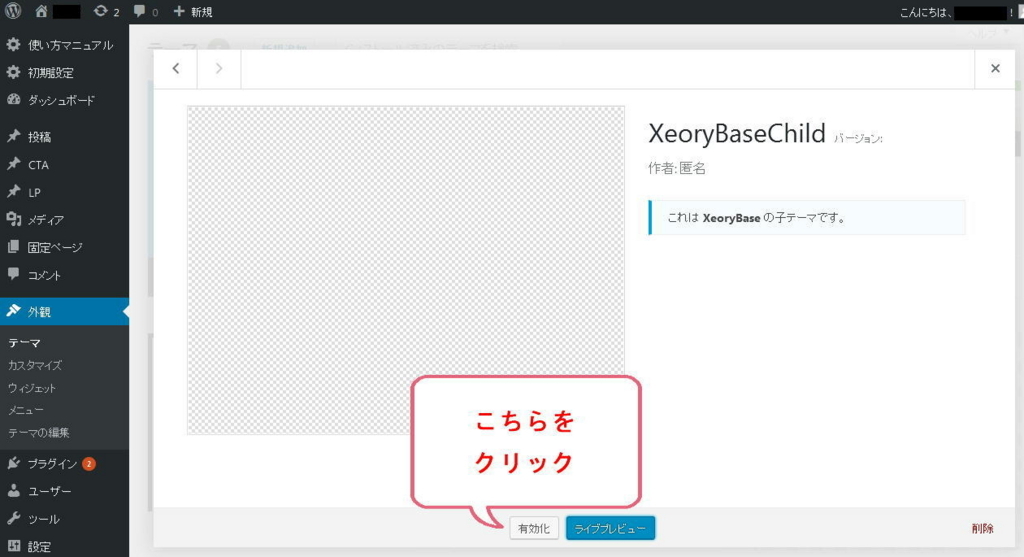Screen dimensions: 1024x557
Task: Click the pin icon beside 投稿
Action: click(x=13, y=136)
